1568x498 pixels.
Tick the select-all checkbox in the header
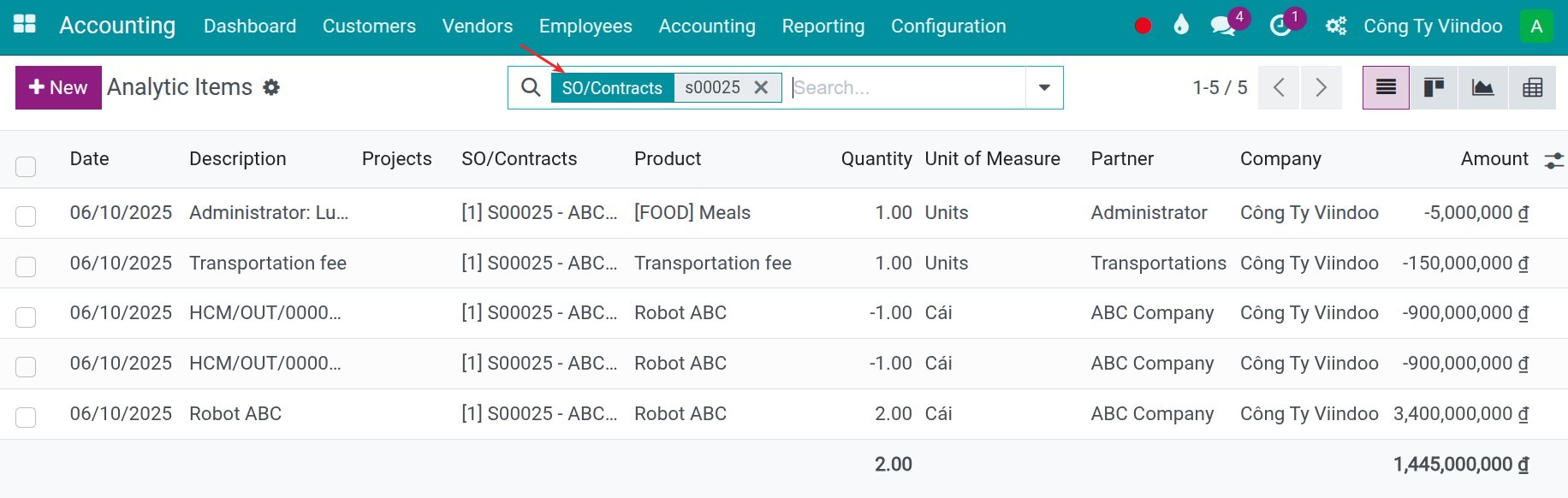coord(26,166)
